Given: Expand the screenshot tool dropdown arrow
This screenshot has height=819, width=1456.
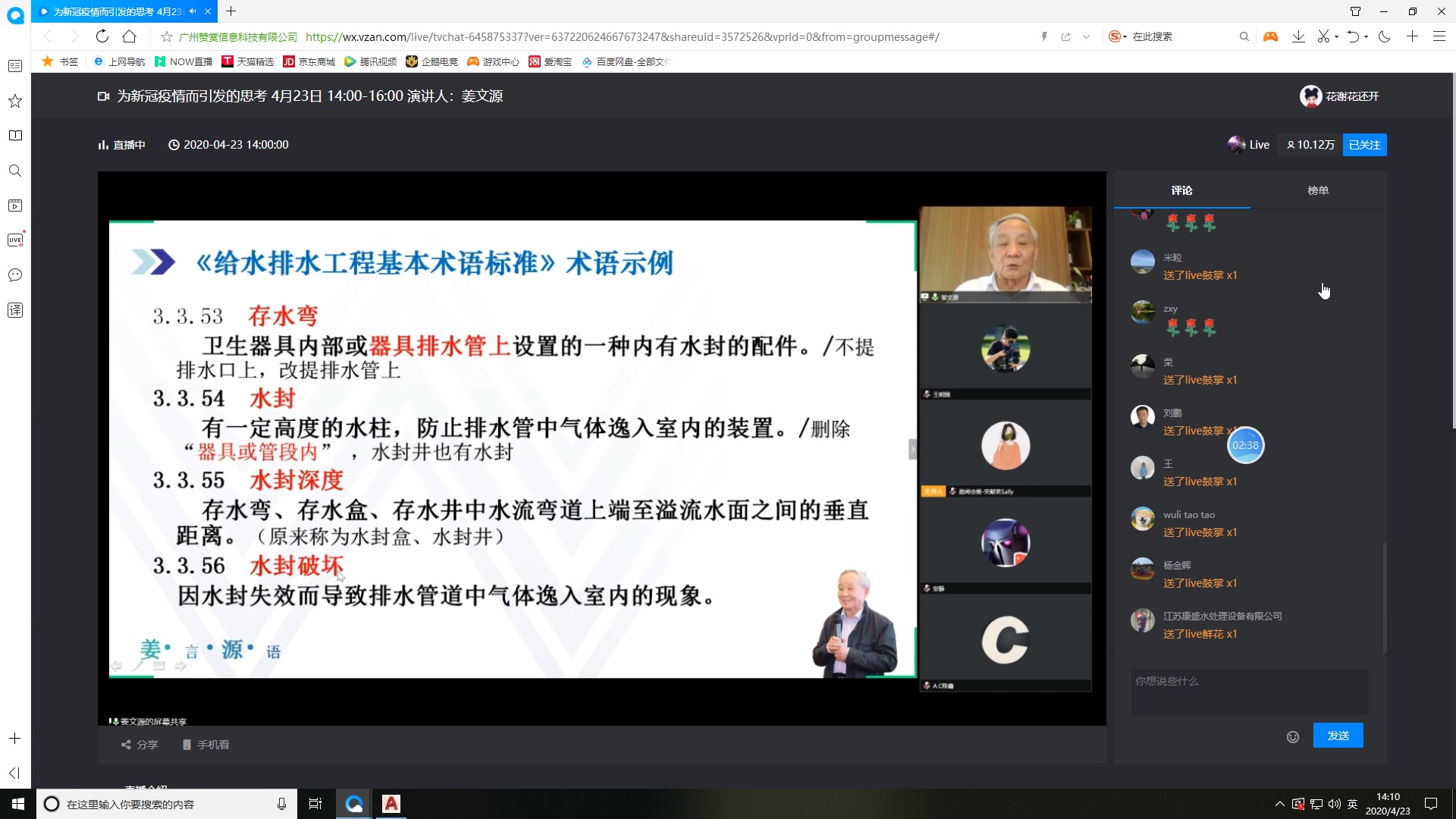Looking at the screenshot, I should [x=1336, y=36].
